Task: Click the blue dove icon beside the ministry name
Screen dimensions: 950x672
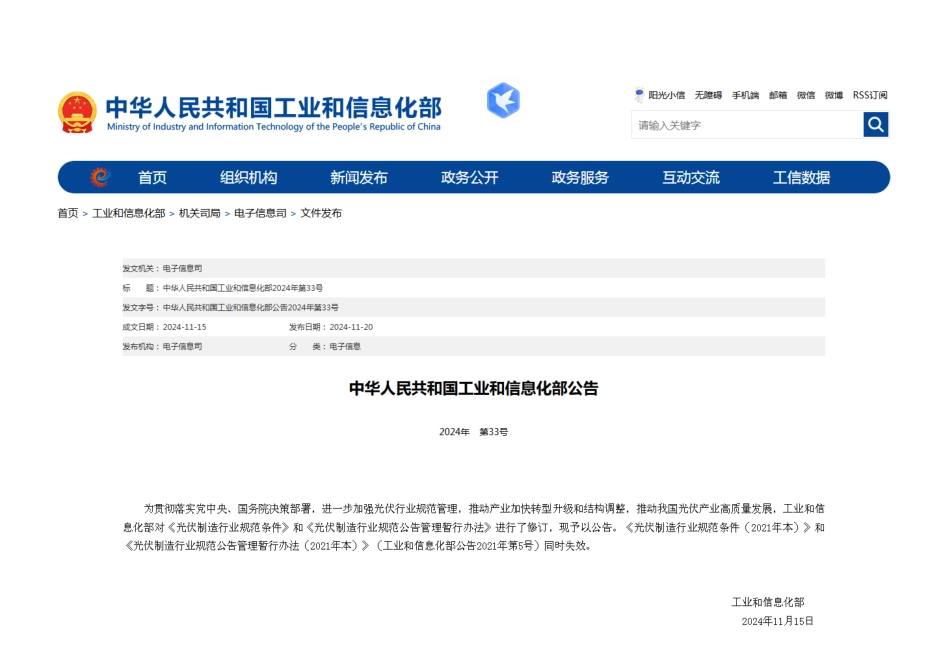Action: pyautogui.click(x=503, y=101)
